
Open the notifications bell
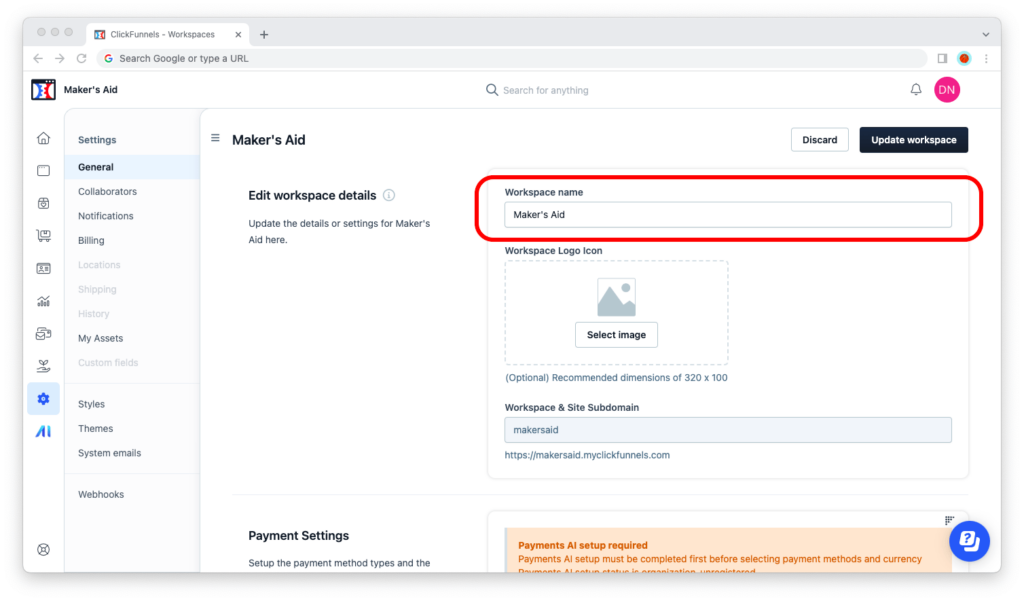point(916,89)
